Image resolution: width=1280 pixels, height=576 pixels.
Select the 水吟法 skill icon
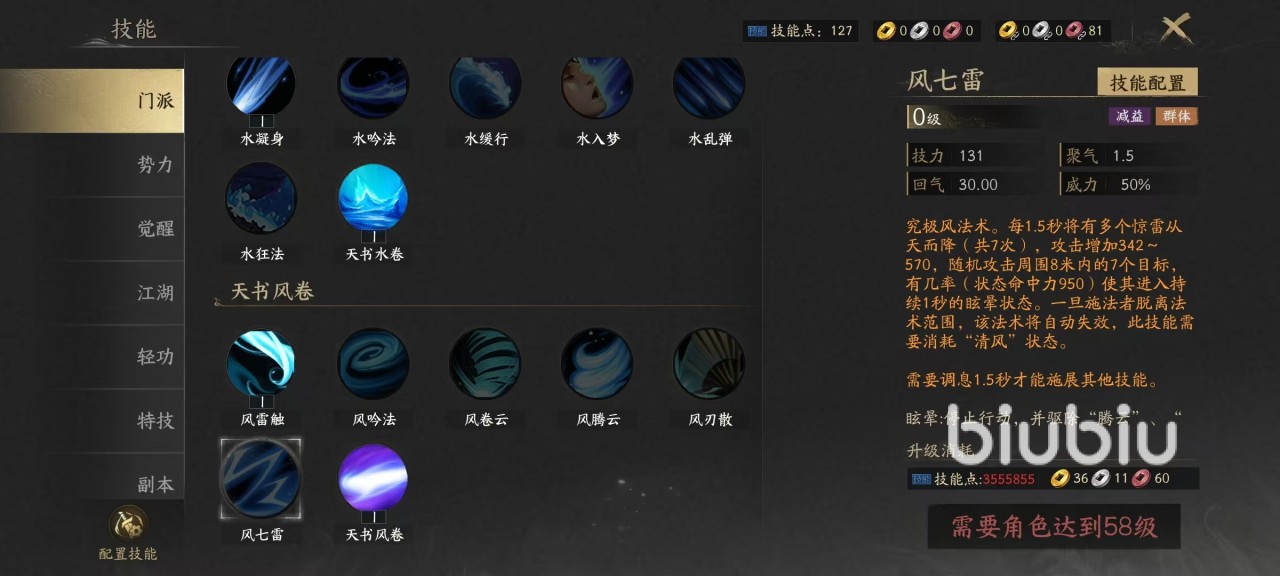tap(373, 86)
